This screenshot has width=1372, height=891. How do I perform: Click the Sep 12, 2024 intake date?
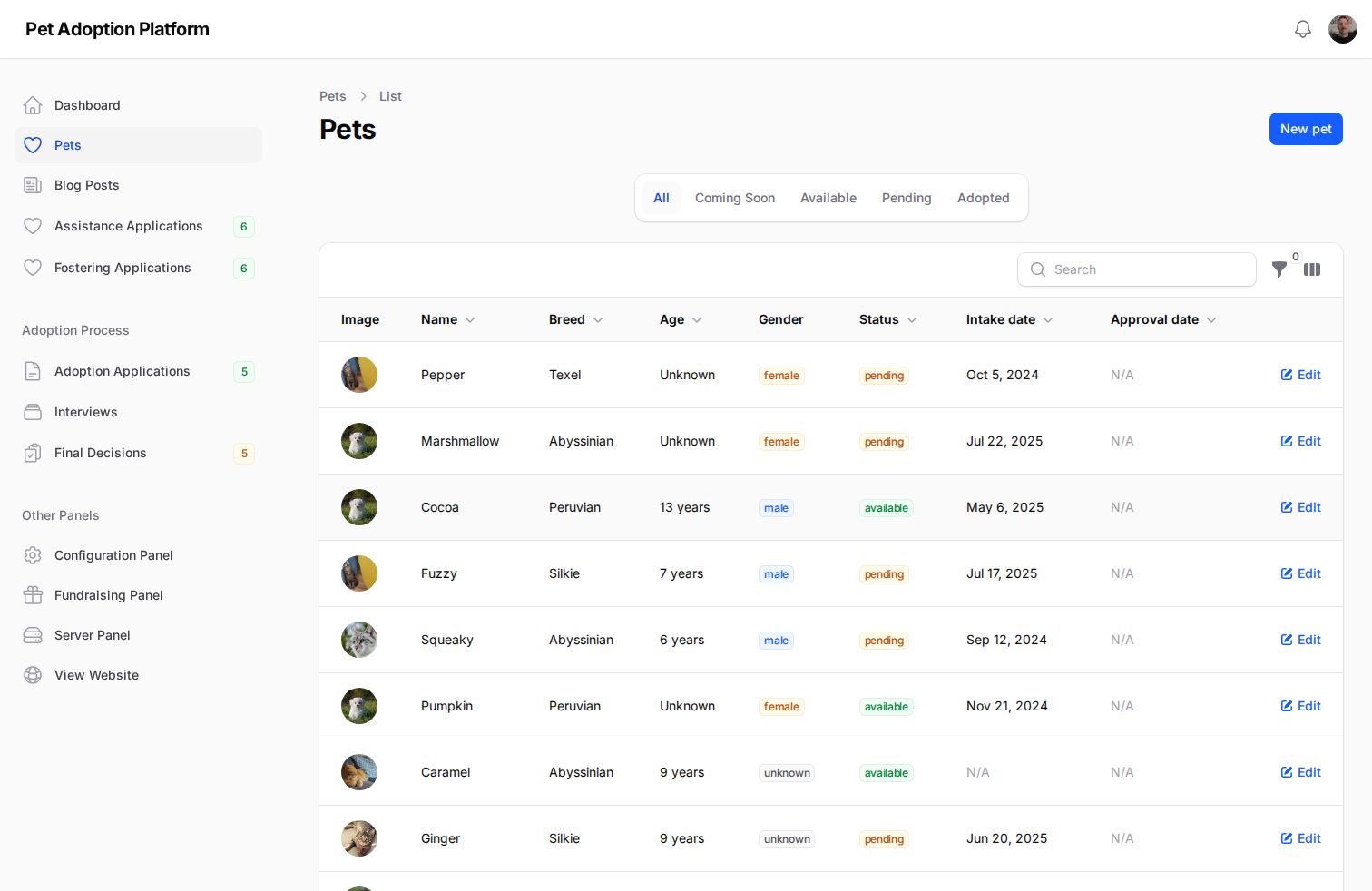1006,640
